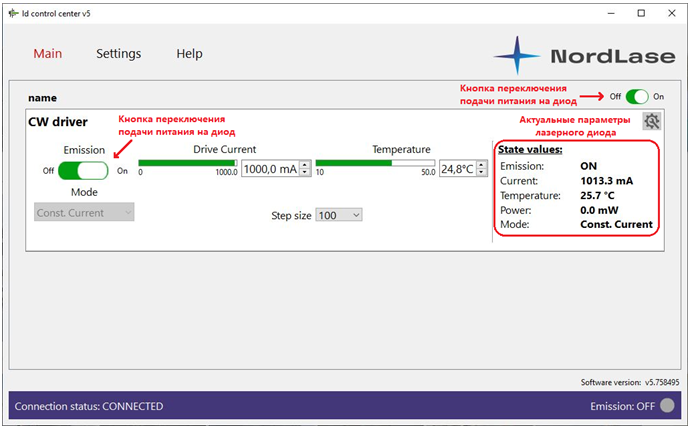Toggle the top-right diode power switch
Viewport: 691px width, 430px height.
(637, 97)
